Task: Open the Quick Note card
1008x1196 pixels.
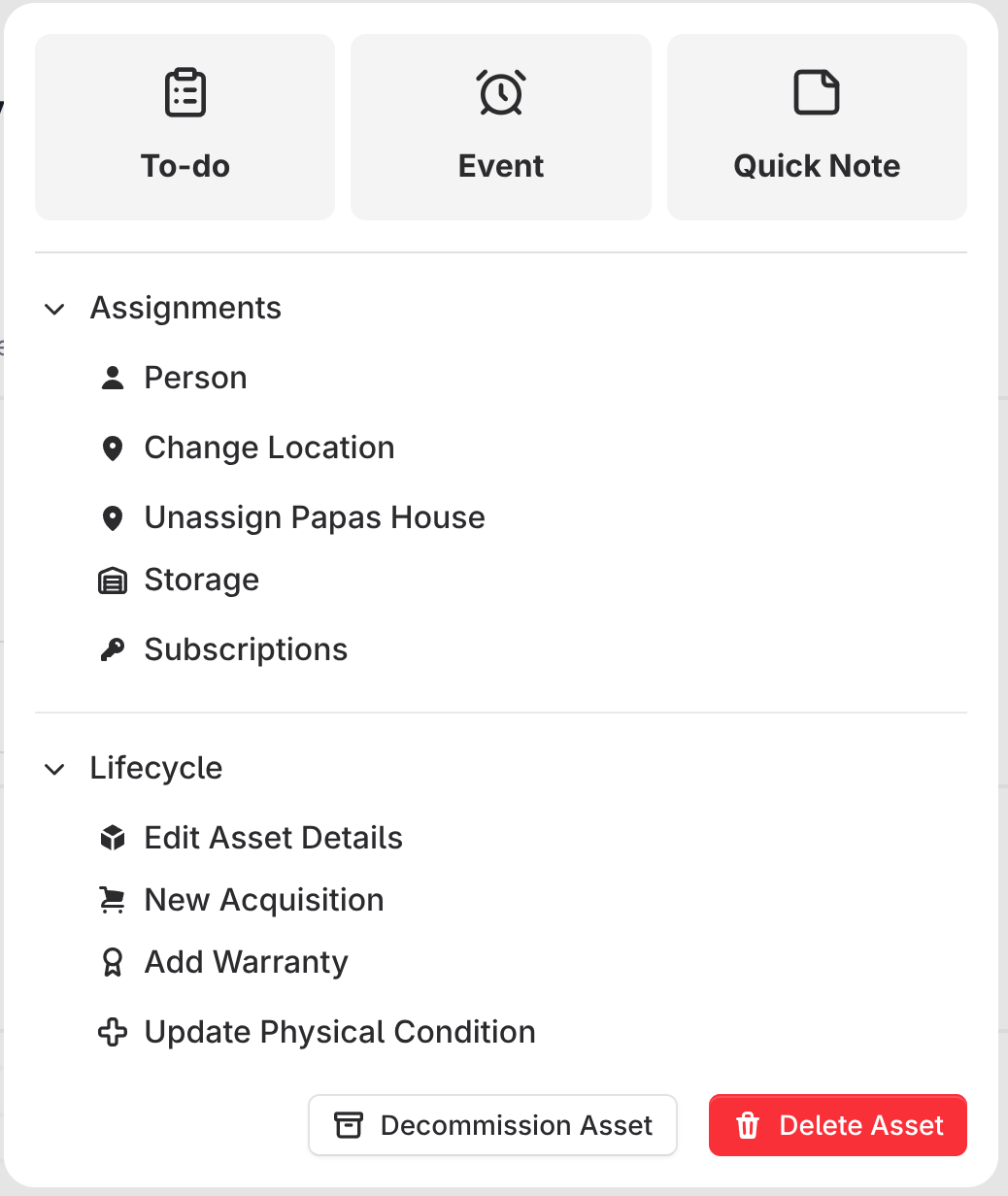Action: pyautogui.click(x=817, y=127)
